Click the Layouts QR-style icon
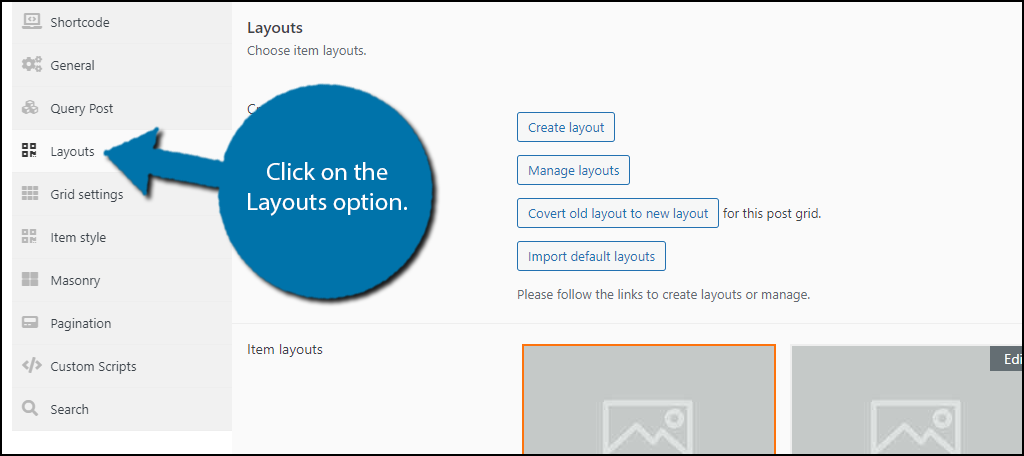Screen dimensions: 1024x456 click(x=29, y=151)
